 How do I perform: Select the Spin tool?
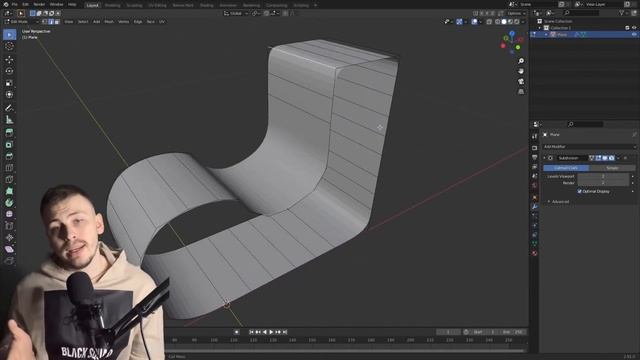[9, 203]
